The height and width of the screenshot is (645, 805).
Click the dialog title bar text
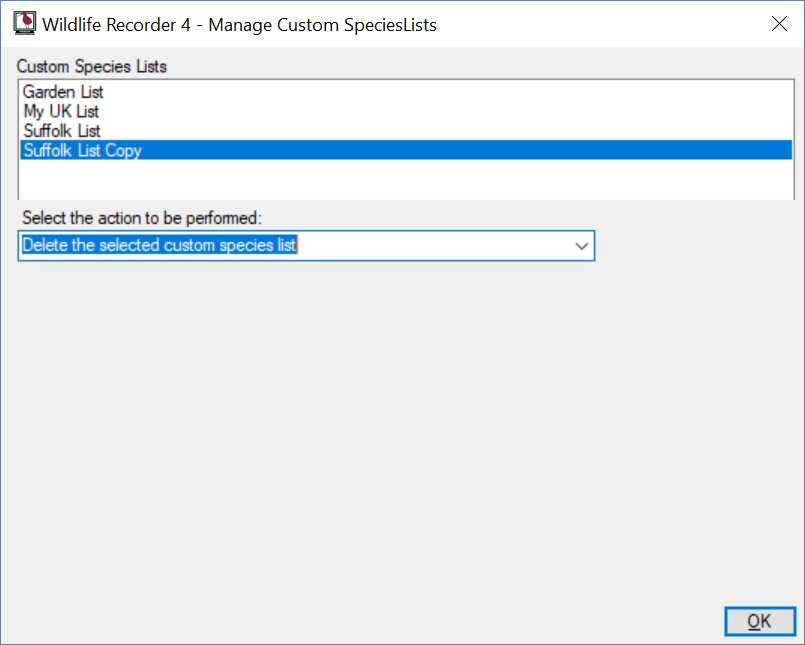click(x=239, y=25)
